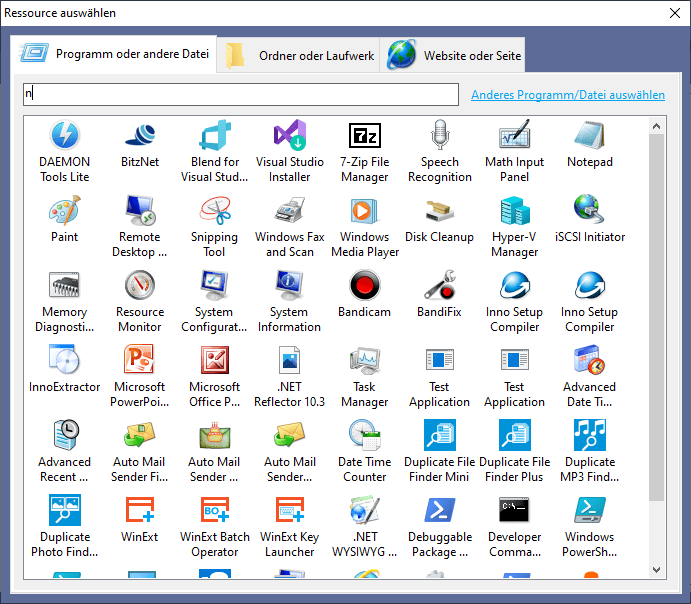Select iSCSI Initiator icon
691x604 pixels.
(x=589, y=209)
